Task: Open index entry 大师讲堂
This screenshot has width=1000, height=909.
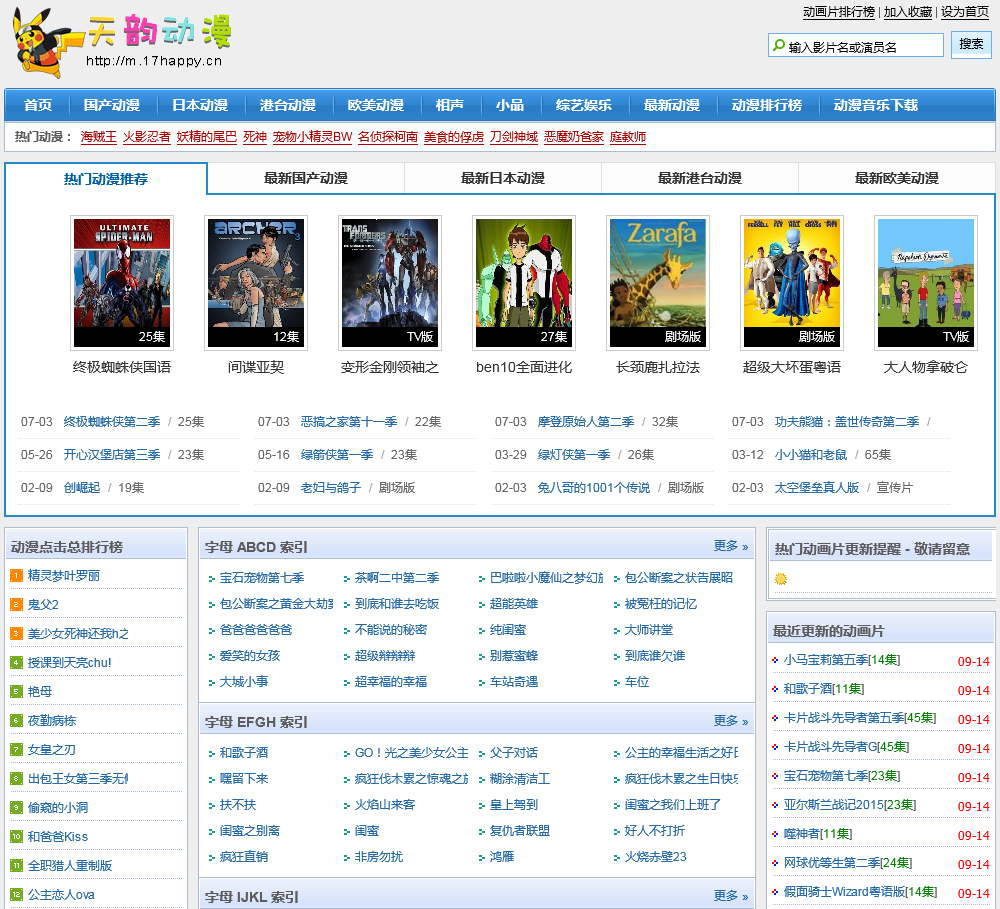Action: coord(649,630)
